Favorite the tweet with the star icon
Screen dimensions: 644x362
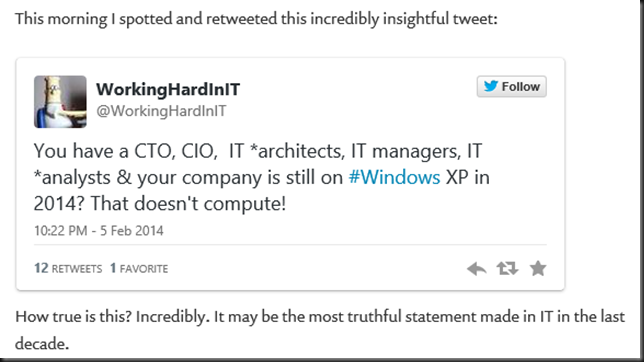[x=538, y=268]
